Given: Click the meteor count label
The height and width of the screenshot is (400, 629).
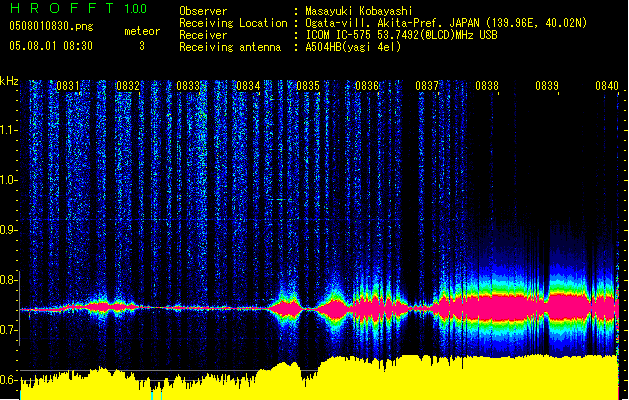Looking at the screenshot, I should point(142,31).
